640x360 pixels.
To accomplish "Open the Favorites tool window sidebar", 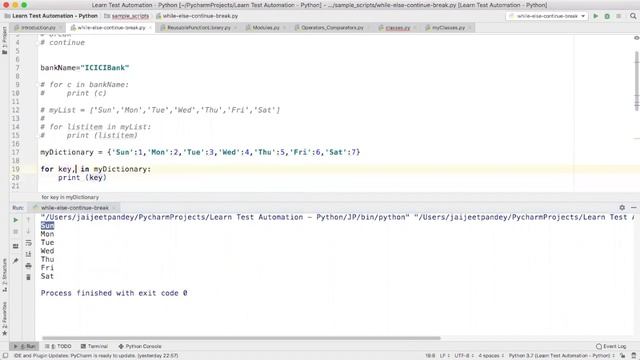I will 4,319.
